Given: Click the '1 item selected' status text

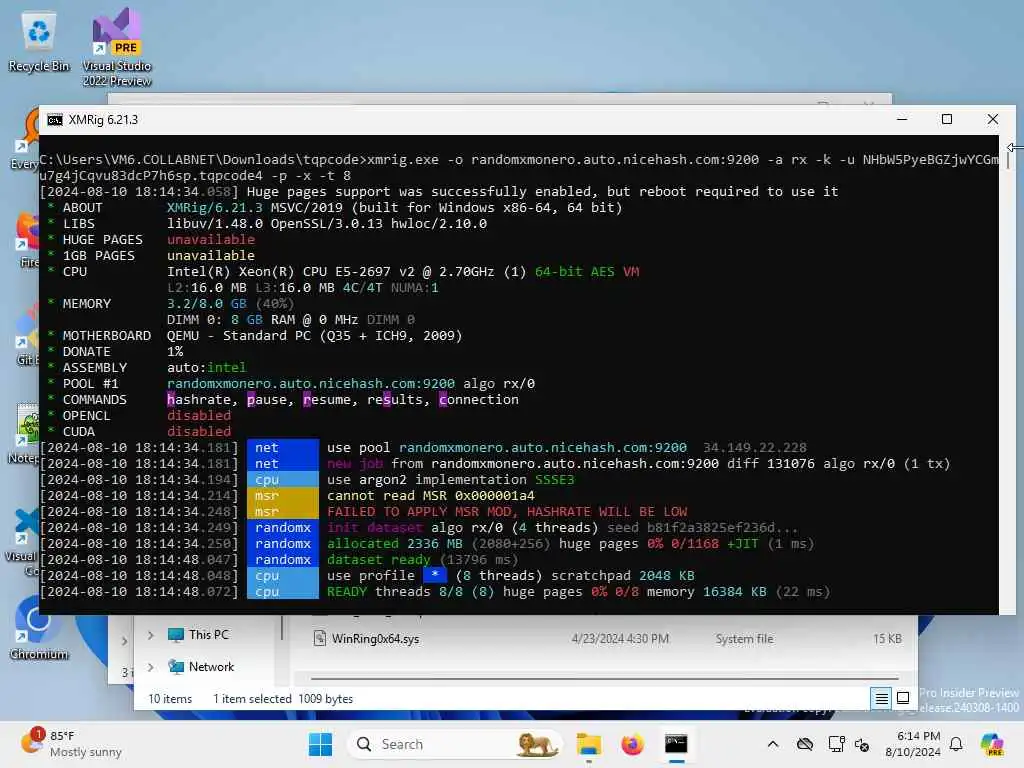Looking at the screenshot, I should coord(252,699).
